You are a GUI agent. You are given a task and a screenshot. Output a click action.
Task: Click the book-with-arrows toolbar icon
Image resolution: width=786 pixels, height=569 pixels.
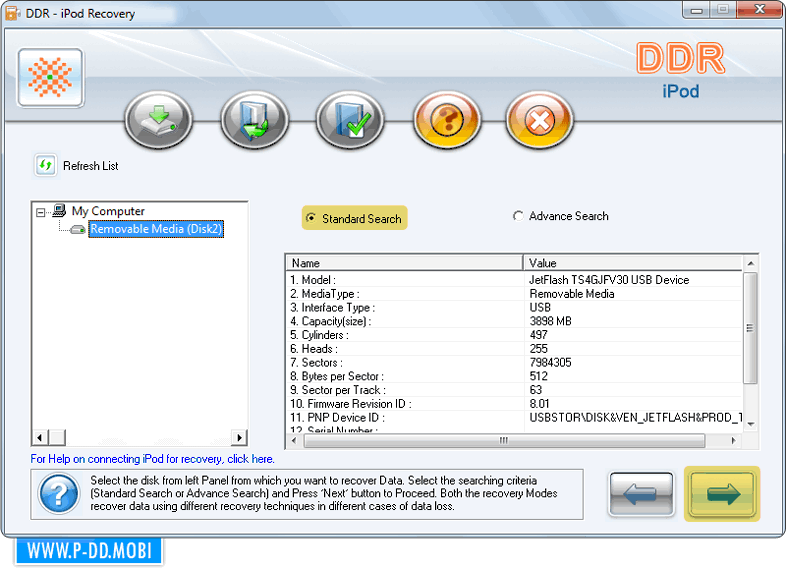pos(254,120)
